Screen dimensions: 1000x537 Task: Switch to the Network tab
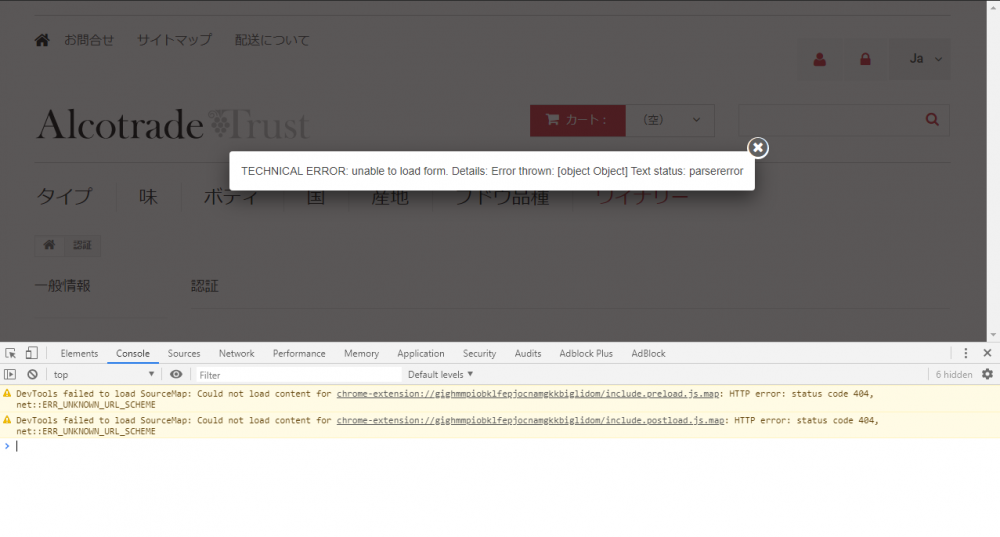tap(237, 353)
